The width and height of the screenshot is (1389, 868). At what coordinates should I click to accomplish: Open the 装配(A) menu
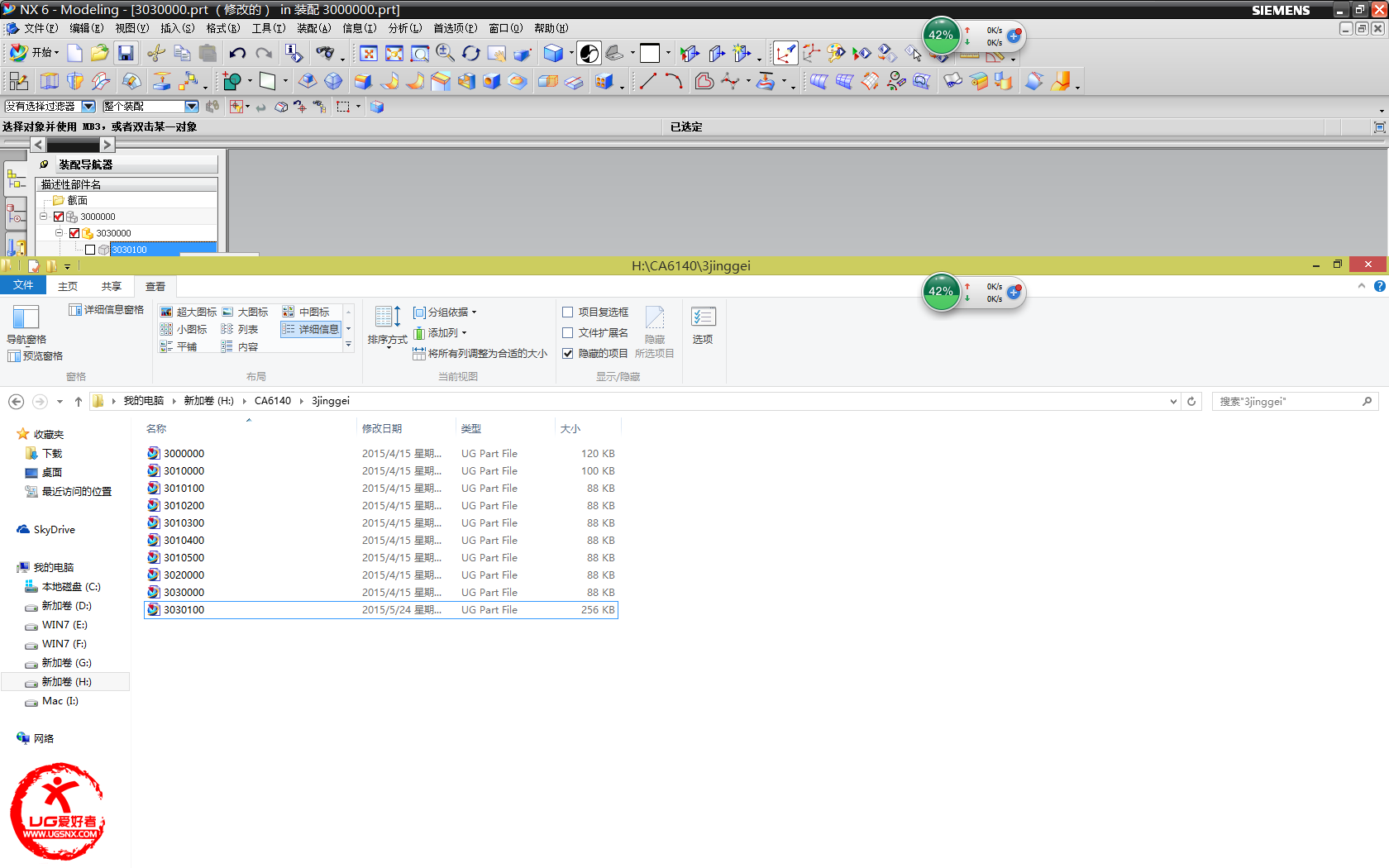pyautogui.click(x=314, y=28)
